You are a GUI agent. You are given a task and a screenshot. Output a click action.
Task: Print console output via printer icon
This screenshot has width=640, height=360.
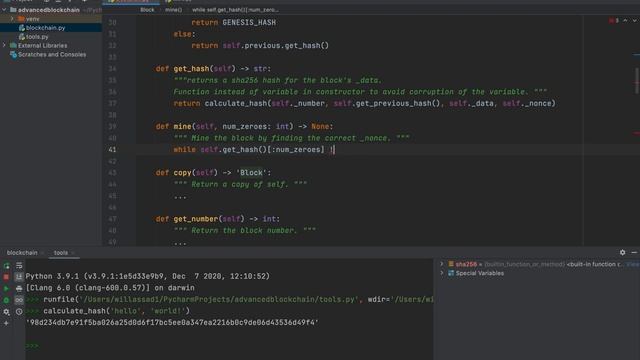(x=19, y=289)
